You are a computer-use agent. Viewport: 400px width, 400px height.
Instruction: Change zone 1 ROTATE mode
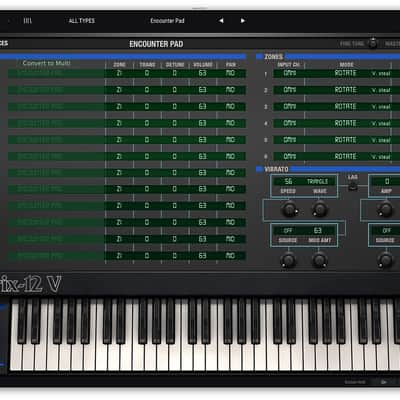click(x=345, y=73)
